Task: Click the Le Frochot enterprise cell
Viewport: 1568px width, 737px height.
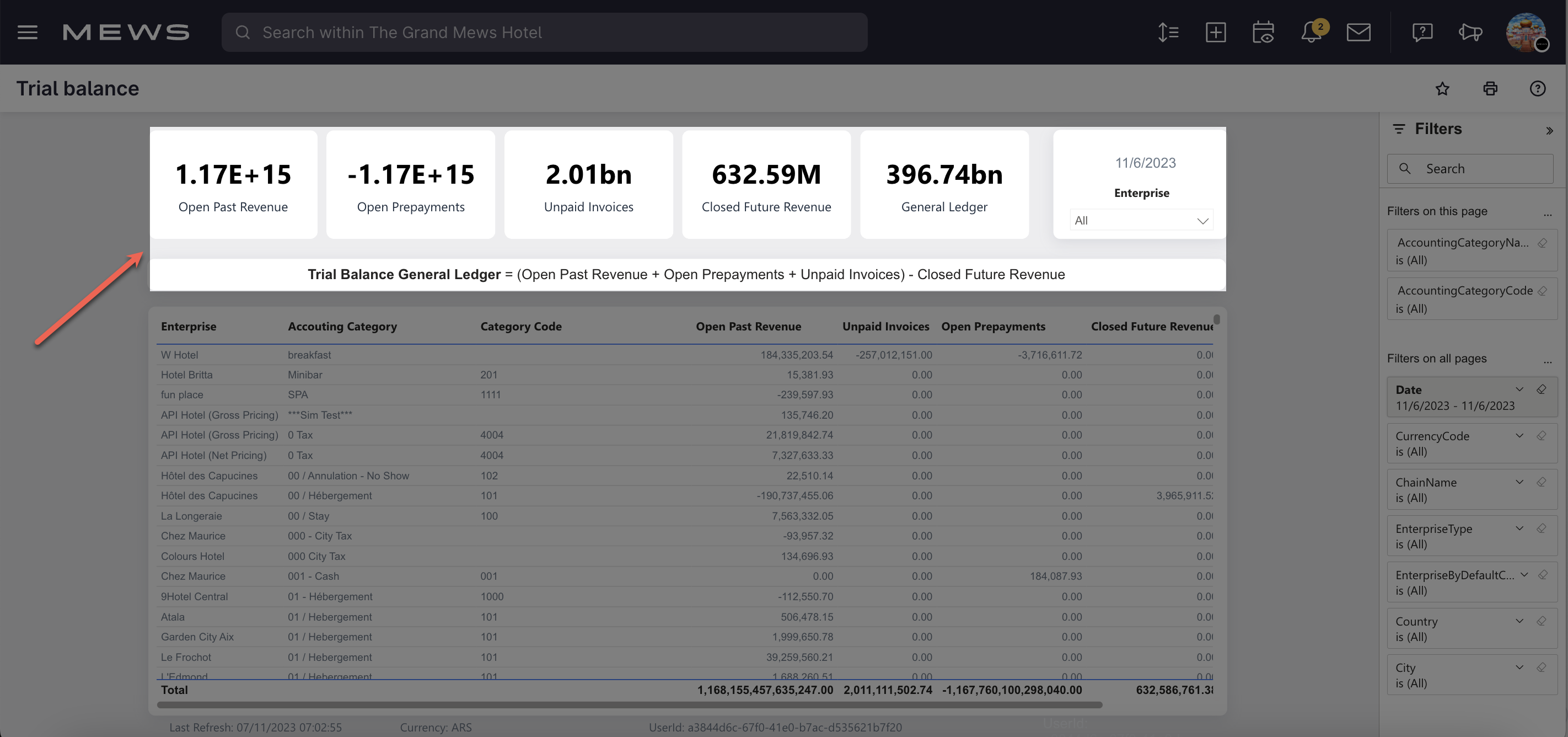Action: coord(186,657)
